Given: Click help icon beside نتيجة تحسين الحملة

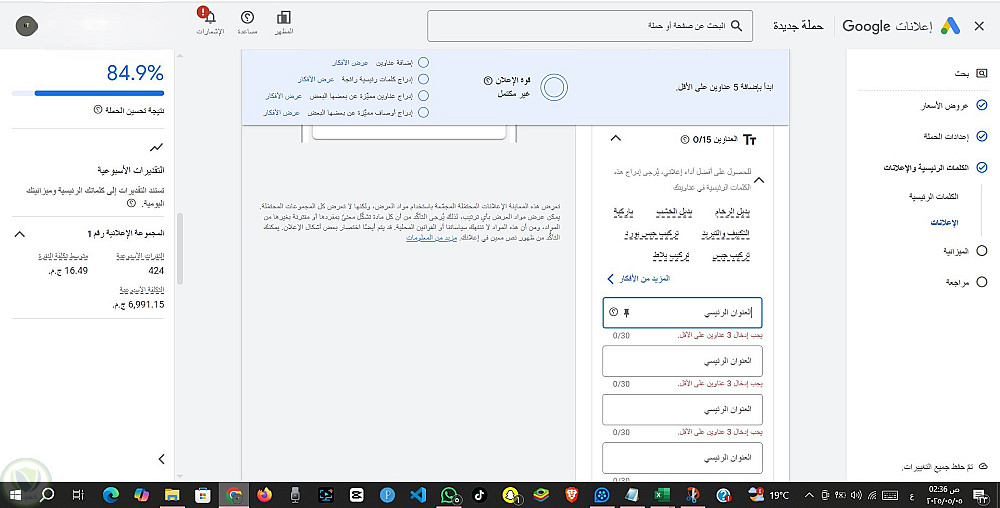Looking at the screenshot, I should pos(98,110).
